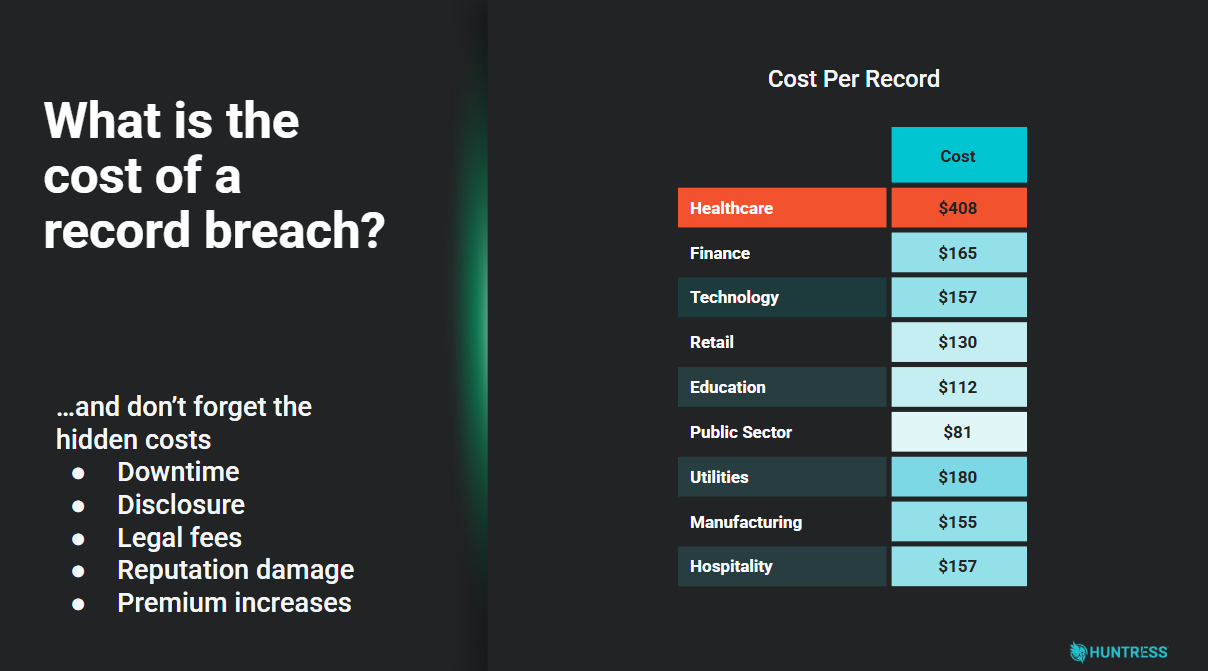1208x671 pixels.
Task: Click the 'Premium increases' bullet item
Action: tap(234, 603)
